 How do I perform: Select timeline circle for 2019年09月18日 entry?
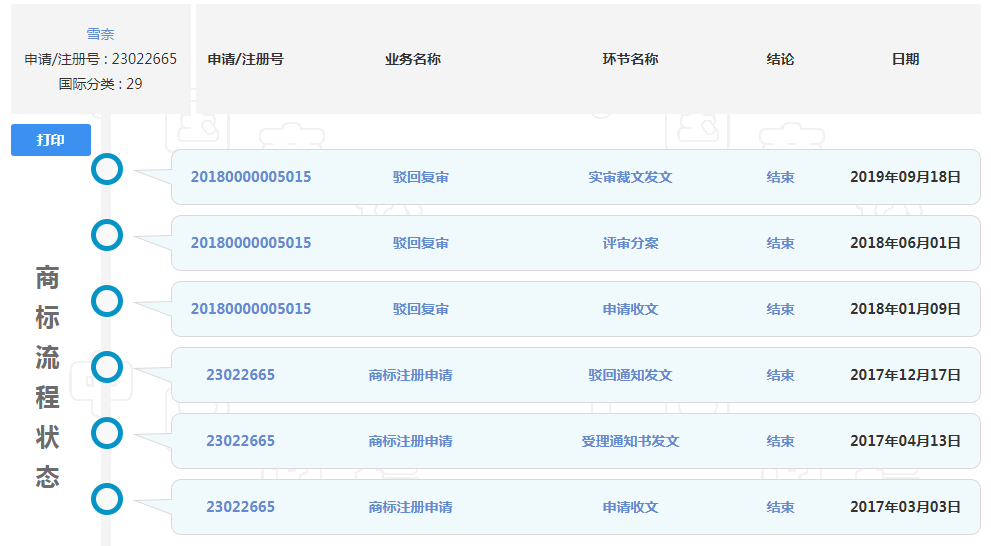coord(106,169)
